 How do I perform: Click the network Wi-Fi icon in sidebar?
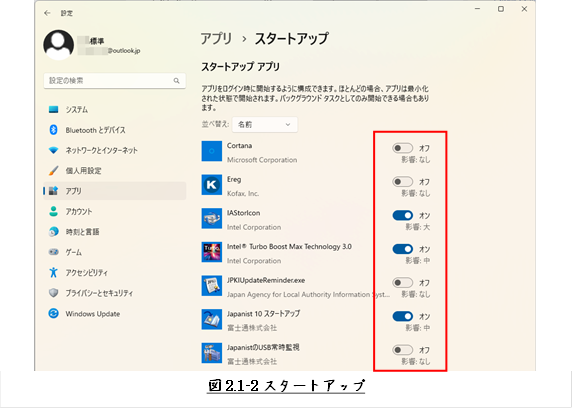coord(54,150)
